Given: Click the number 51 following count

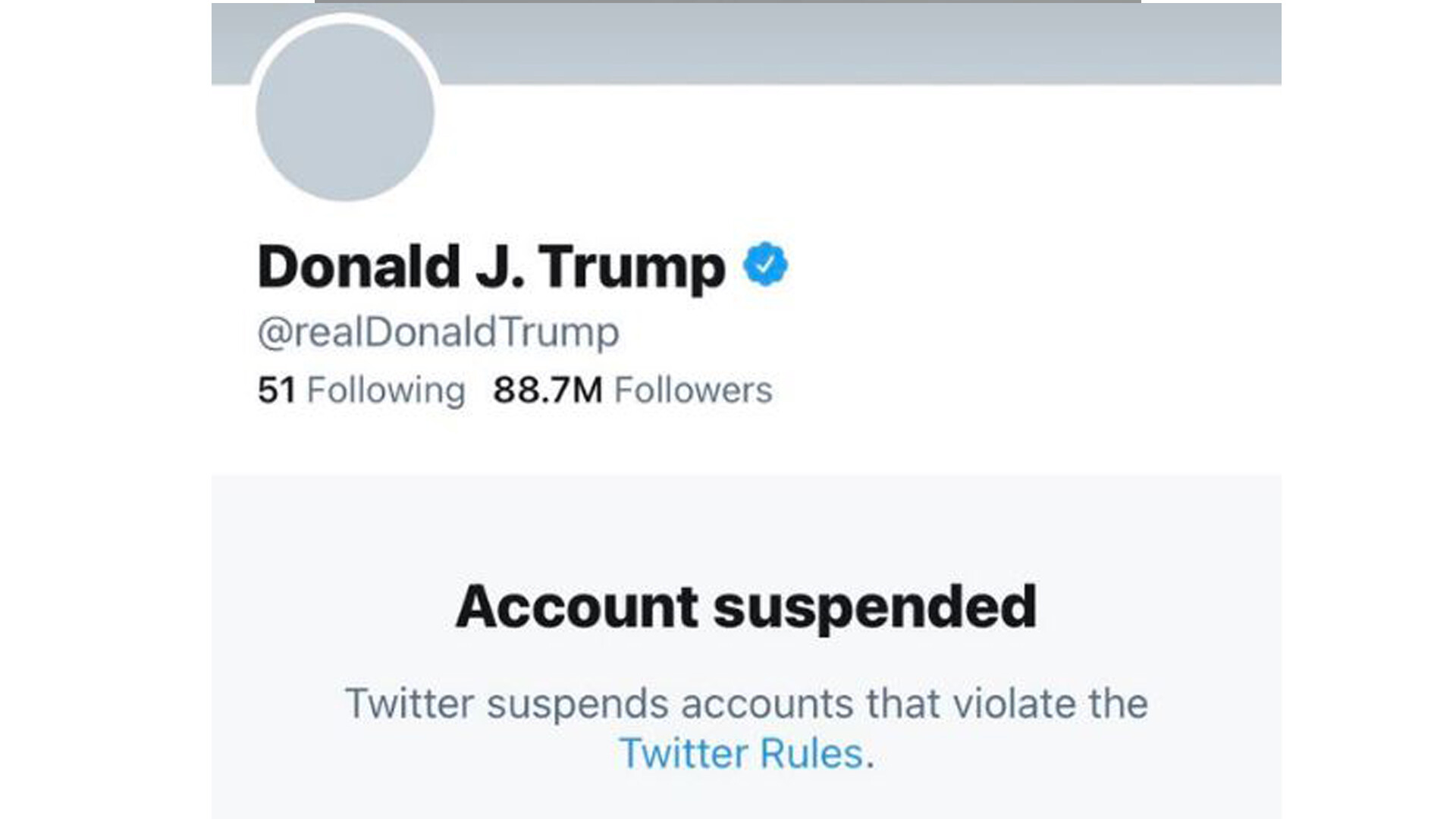Looking at the screenshot, I should tap(276, 391).
